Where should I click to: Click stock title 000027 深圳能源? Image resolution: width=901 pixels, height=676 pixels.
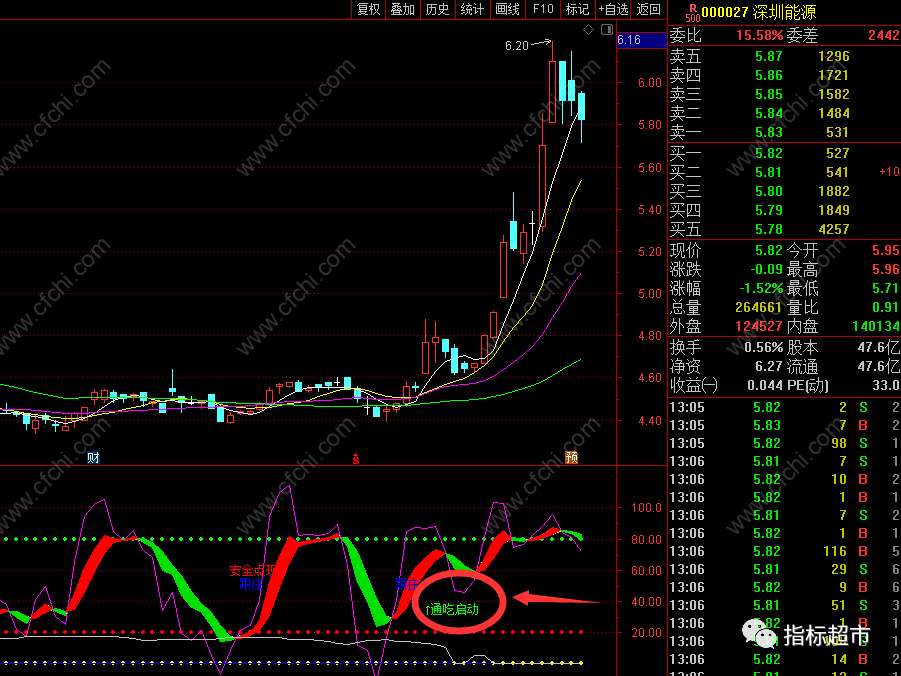(758, 12)
